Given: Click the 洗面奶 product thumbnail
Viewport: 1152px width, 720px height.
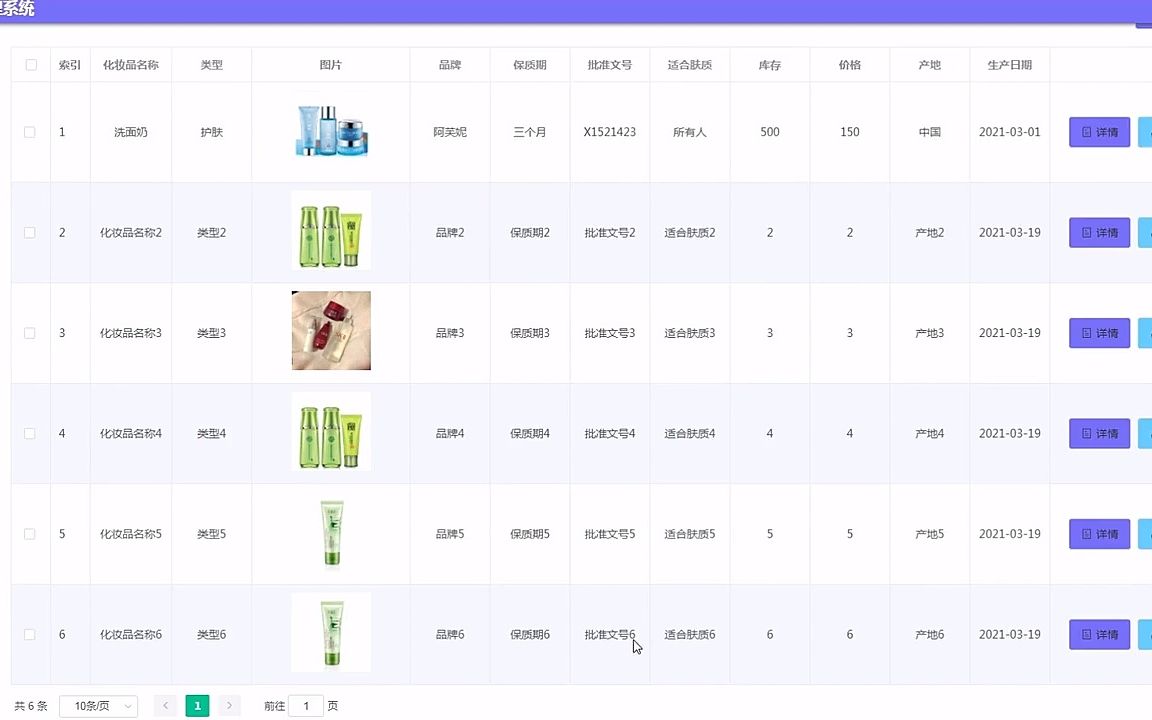Looking at the screenshot, I should point(331,131).
